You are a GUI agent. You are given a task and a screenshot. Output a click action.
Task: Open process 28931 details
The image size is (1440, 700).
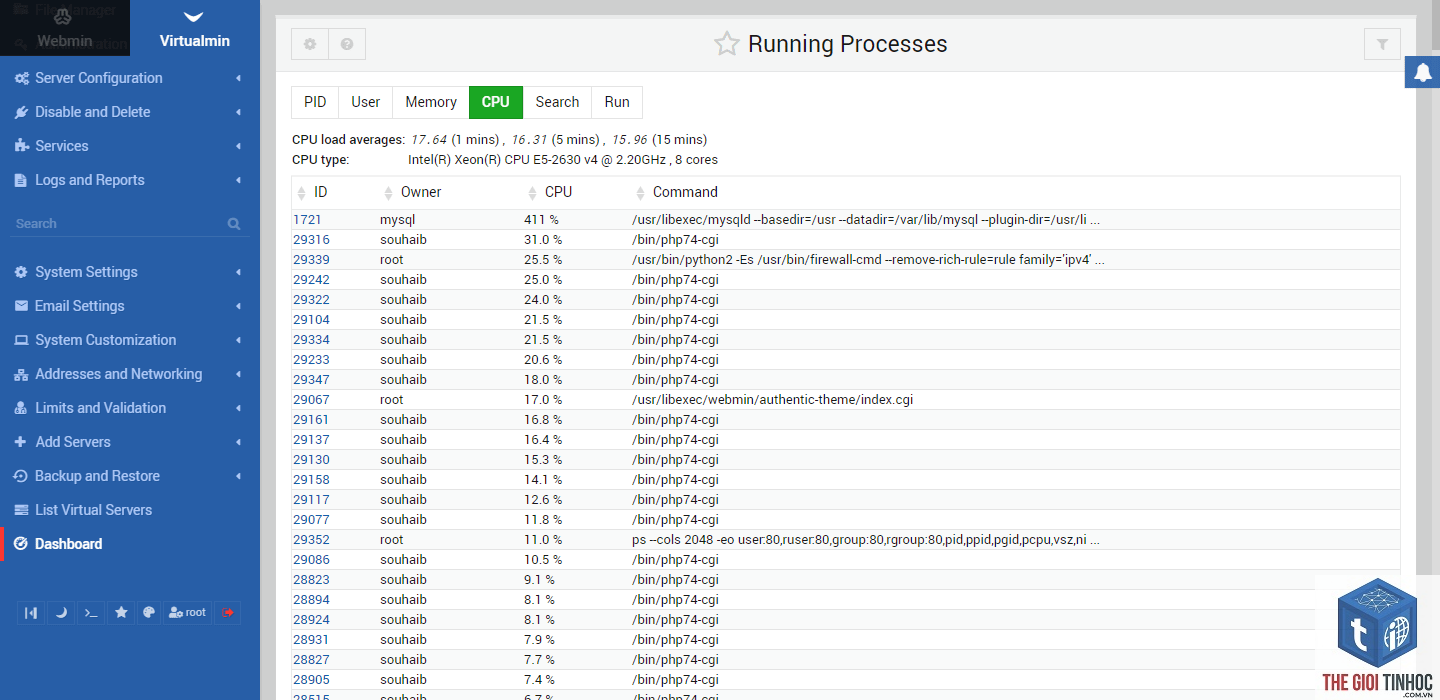(311, 640)
